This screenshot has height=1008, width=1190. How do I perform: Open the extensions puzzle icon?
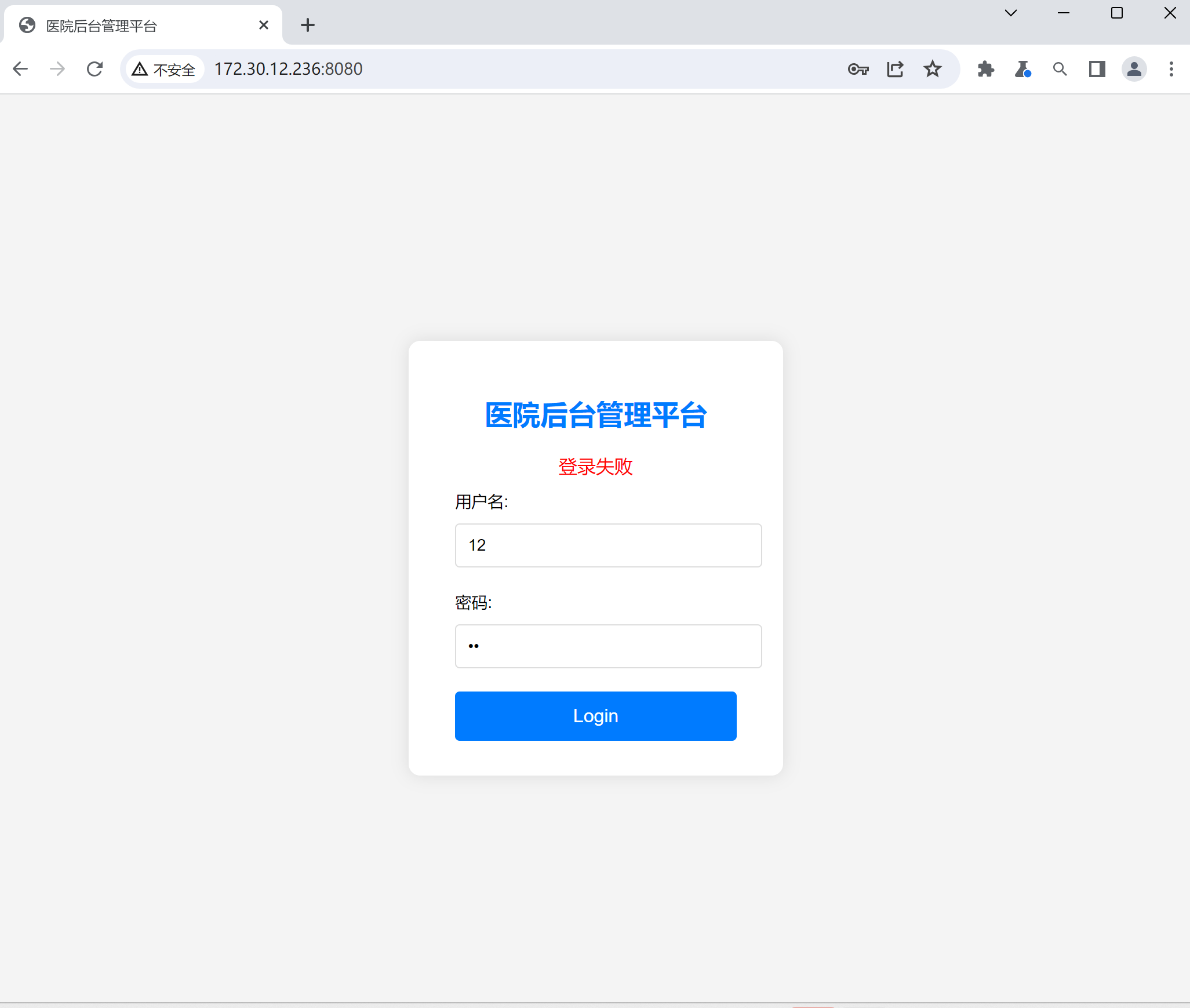click(x=985, y=70)
